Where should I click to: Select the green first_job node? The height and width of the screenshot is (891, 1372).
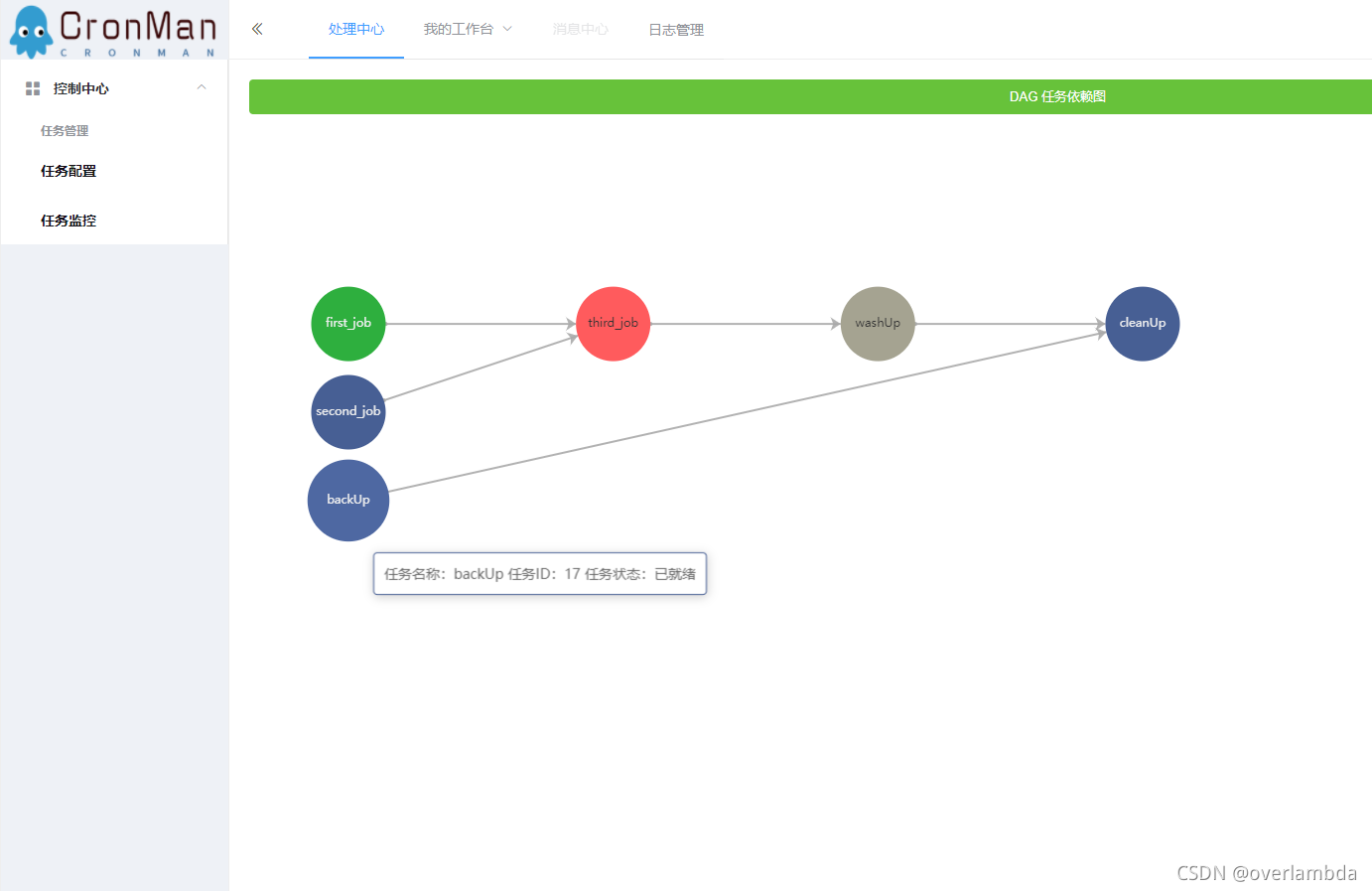click(348, 324)
